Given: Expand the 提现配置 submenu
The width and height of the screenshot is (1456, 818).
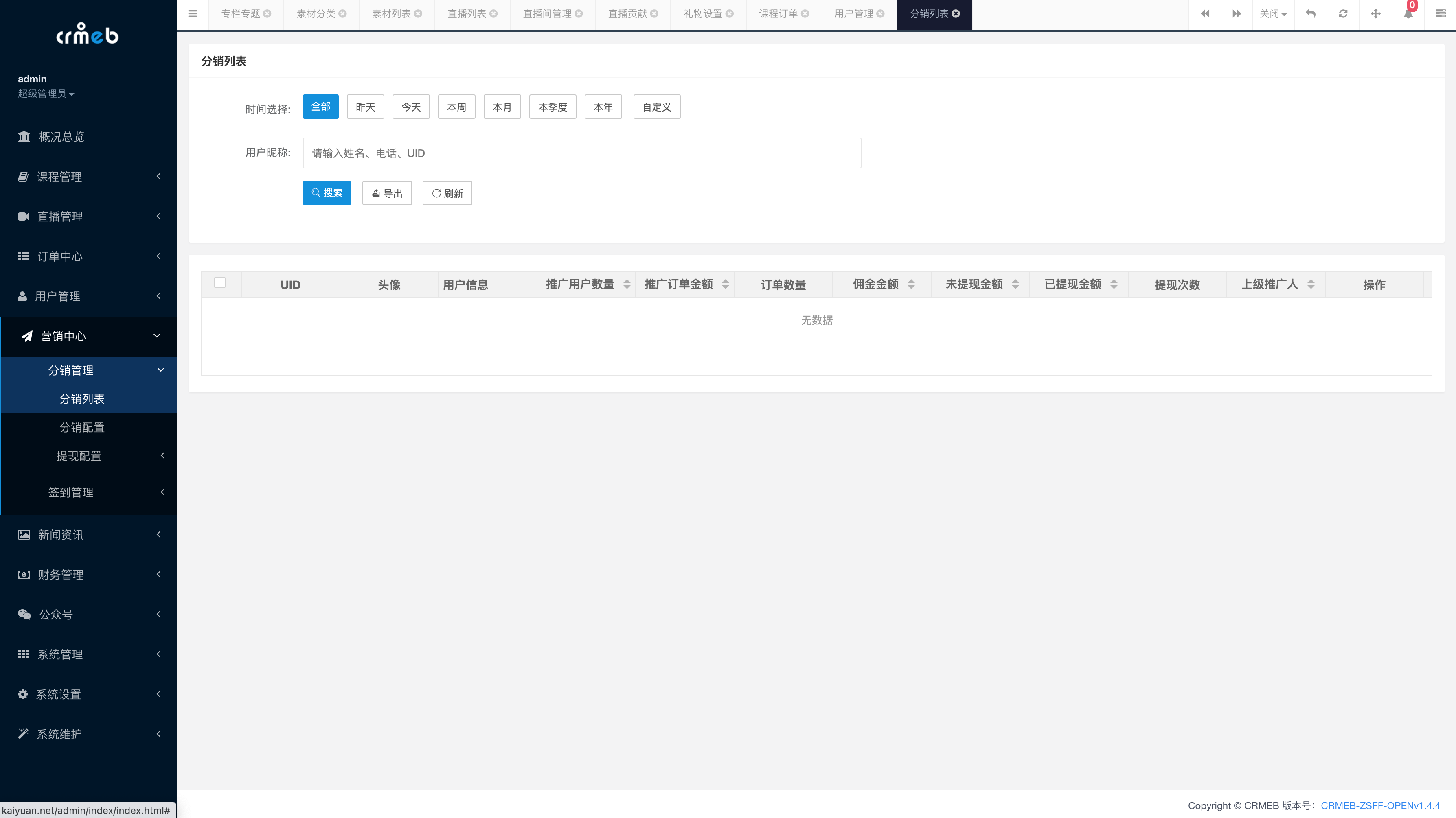Looking at the screenshot, I should [x=88, y=456].
